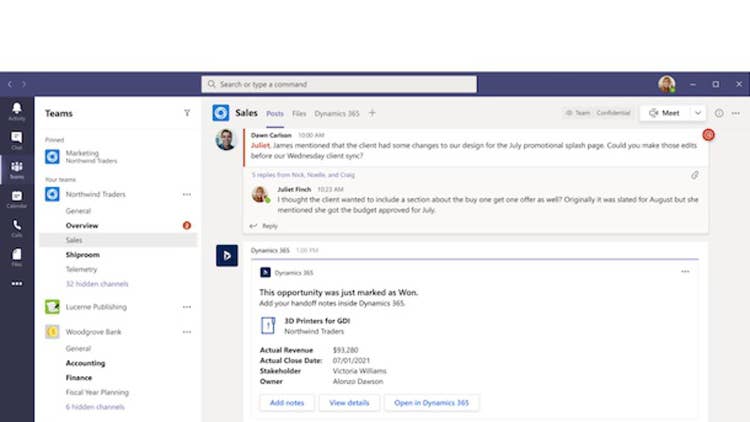The height and width of the screenshot is (422, 750).
Task: Add a new tab with plus icon
Action: 372,113
